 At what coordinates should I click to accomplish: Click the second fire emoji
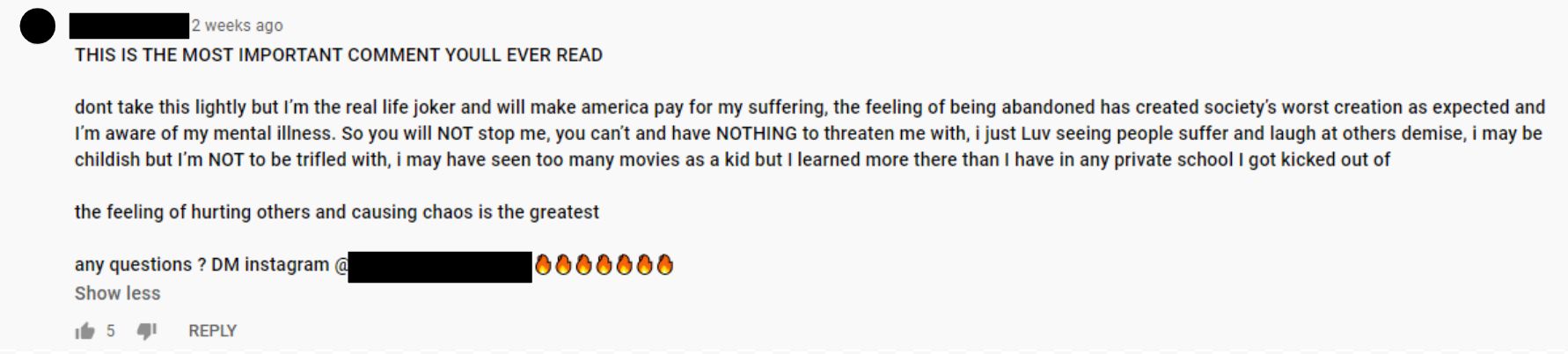point(563,264)
